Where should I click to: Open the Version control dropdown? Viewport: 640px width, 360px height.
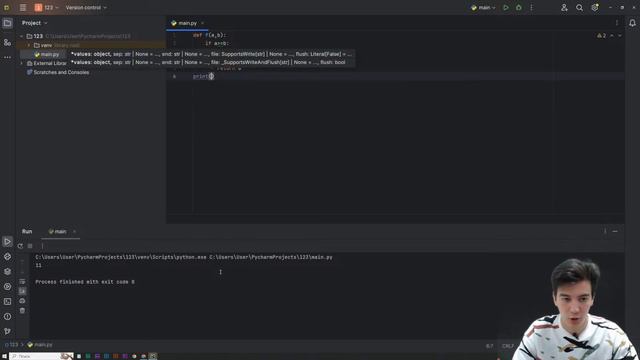coord(86,7)
